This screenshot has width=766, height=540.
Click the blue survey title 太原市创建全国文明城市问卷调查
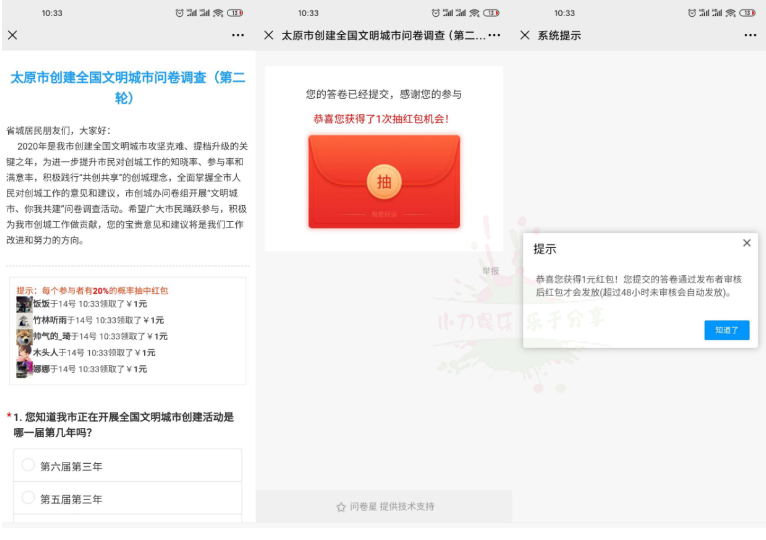click(x=128, y=87)
